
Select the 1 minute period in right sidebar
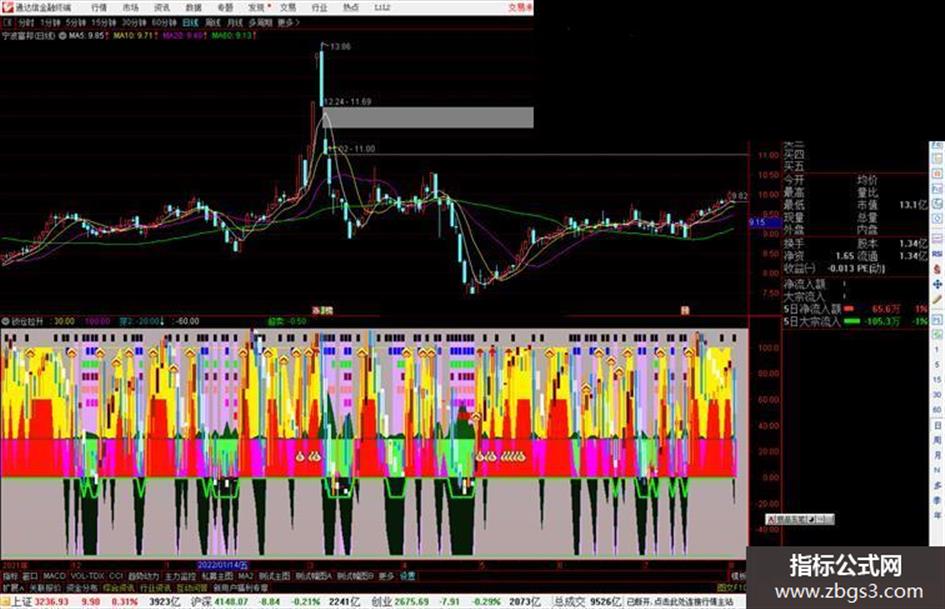coord(937,350)
